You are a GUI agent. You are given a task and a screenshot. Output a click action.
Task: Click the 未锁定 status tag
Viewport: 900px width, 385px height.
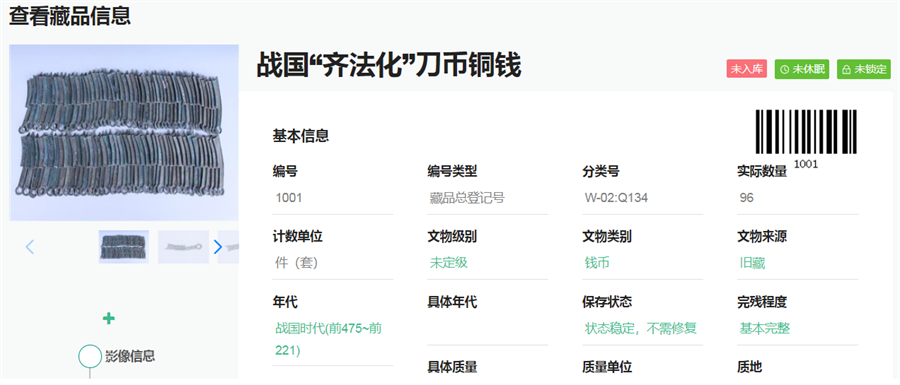pyautogui.click(x=864, y=69)
